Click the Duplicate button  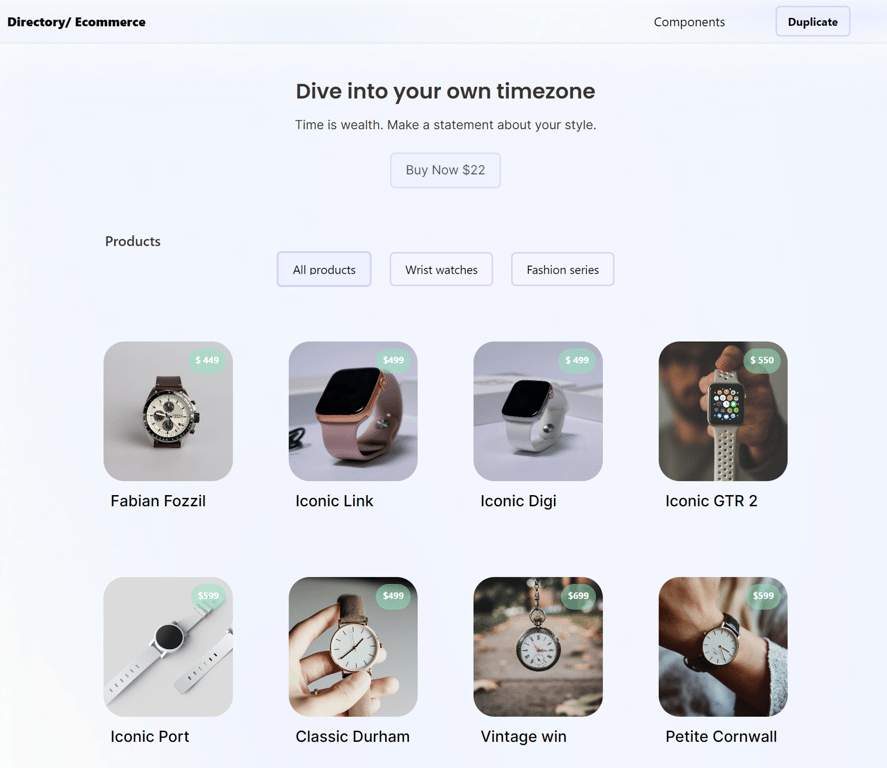tap(813, 21)
